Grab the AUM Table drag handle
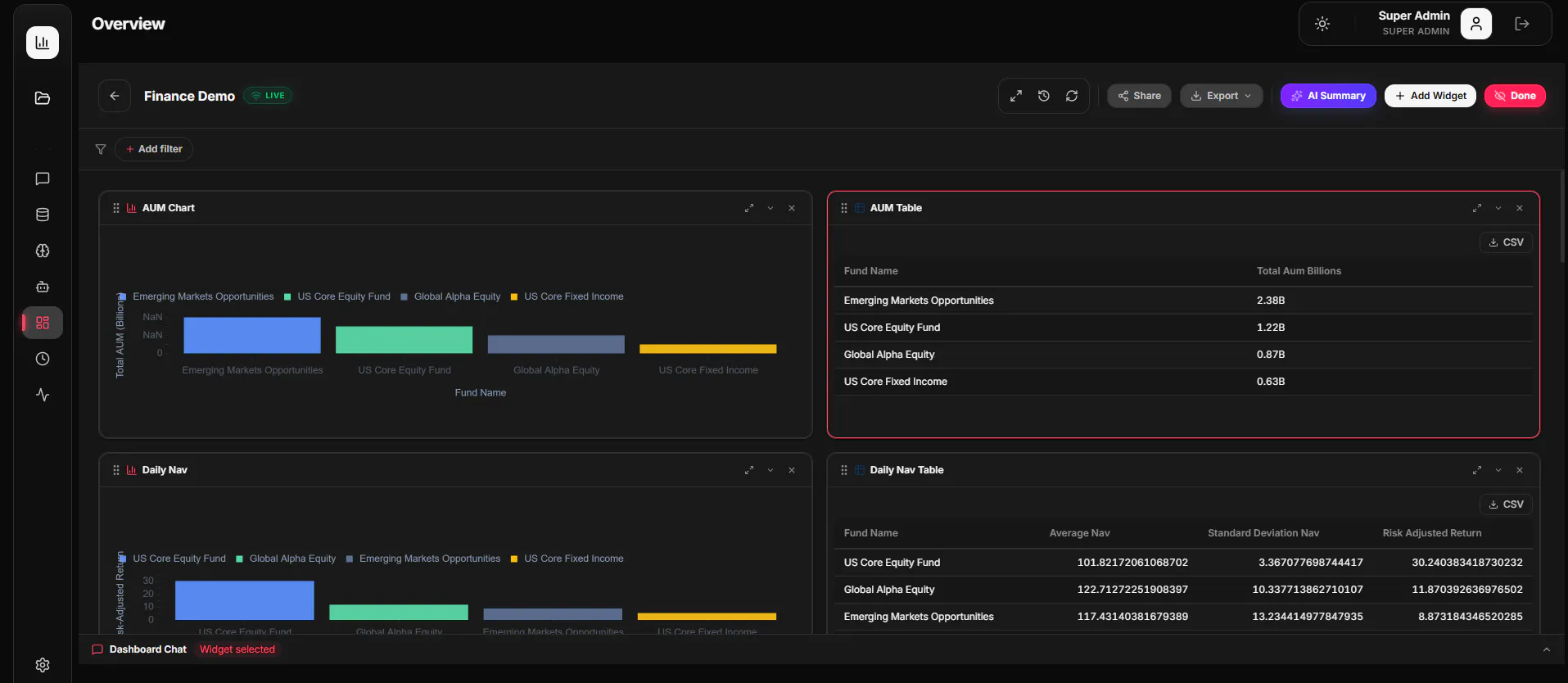This screenshot has height=683, width=1568. click(844, 208)
